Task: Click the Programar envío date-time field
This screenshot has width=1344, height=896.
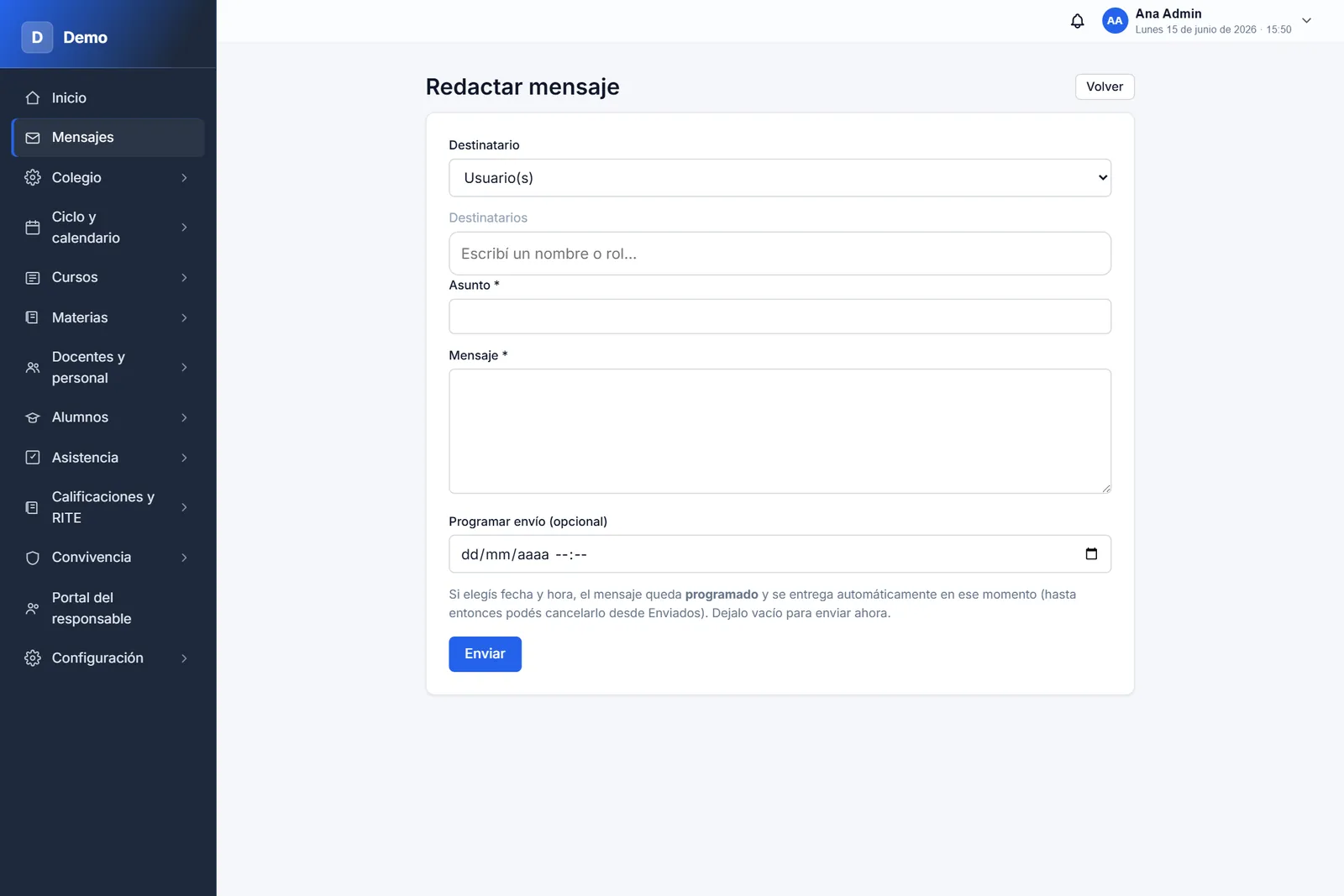Action: point(780,554)
